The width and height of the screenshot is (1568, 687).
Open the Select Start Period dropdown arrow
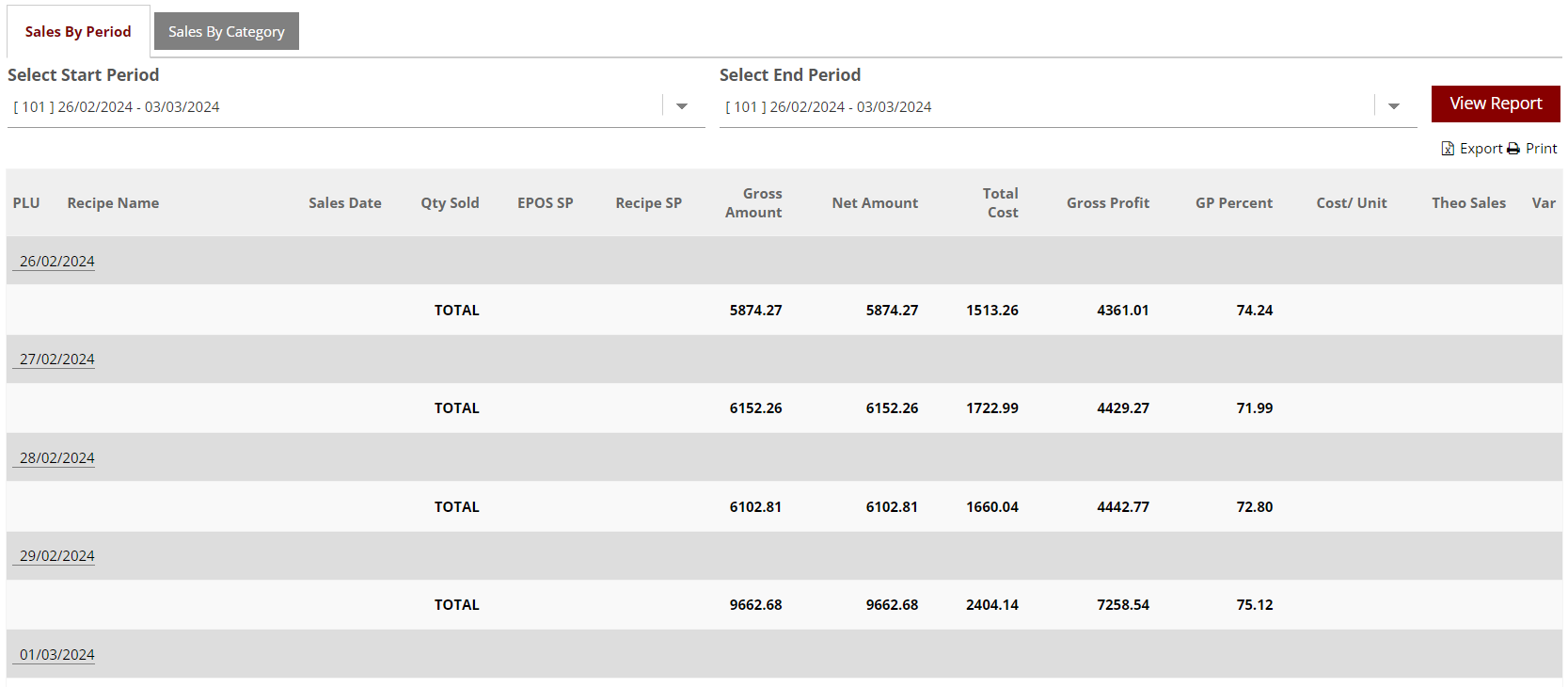pyautogui.click(x=682, y=107)
